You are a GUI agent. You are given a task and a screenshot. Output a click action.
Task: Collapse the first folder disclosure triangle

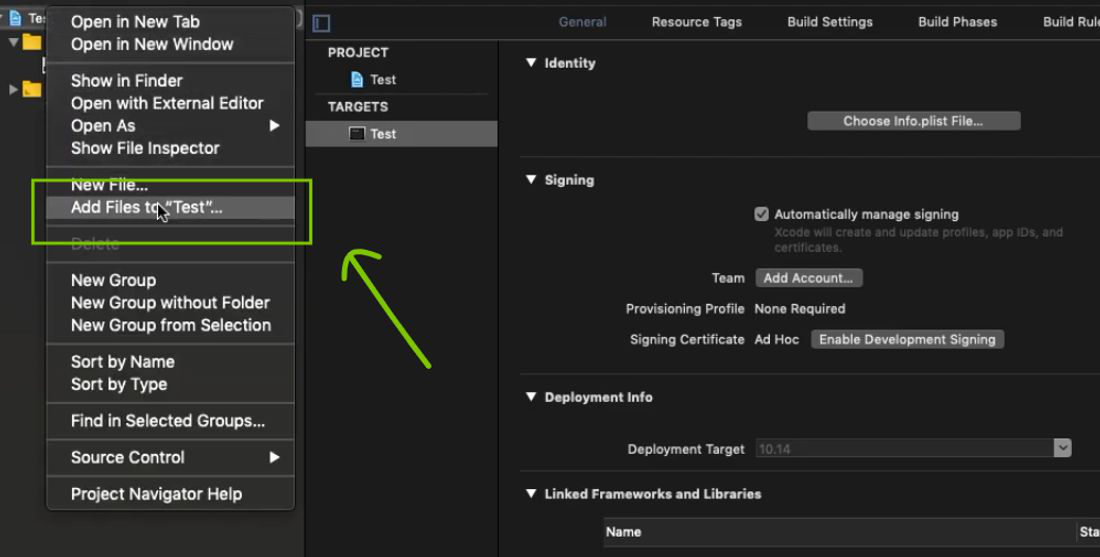pyautogui.click(x=13, y=42)
